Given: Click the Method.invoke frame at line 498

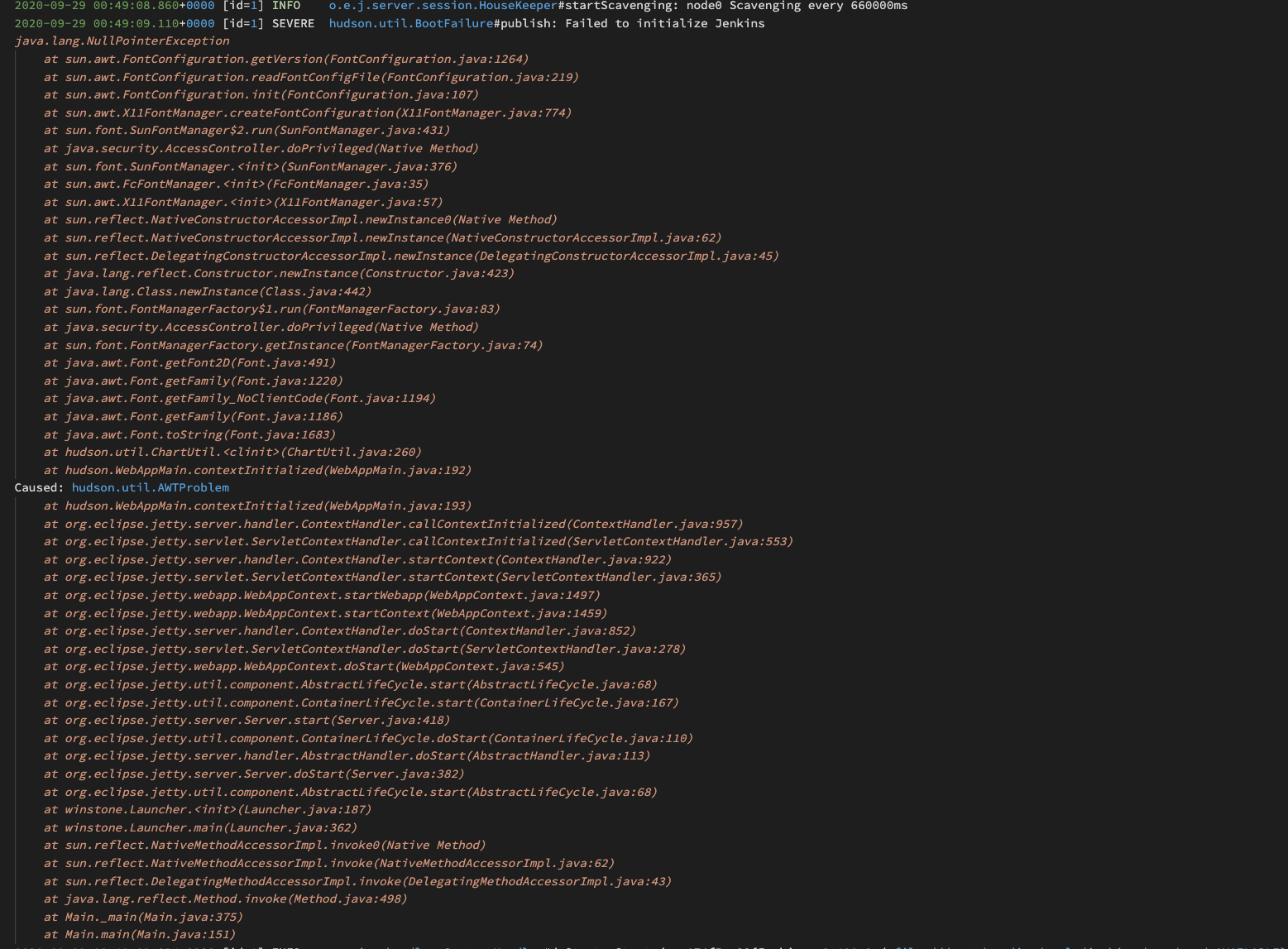Looking at the screenshot, I should click(x=226, y=899).
